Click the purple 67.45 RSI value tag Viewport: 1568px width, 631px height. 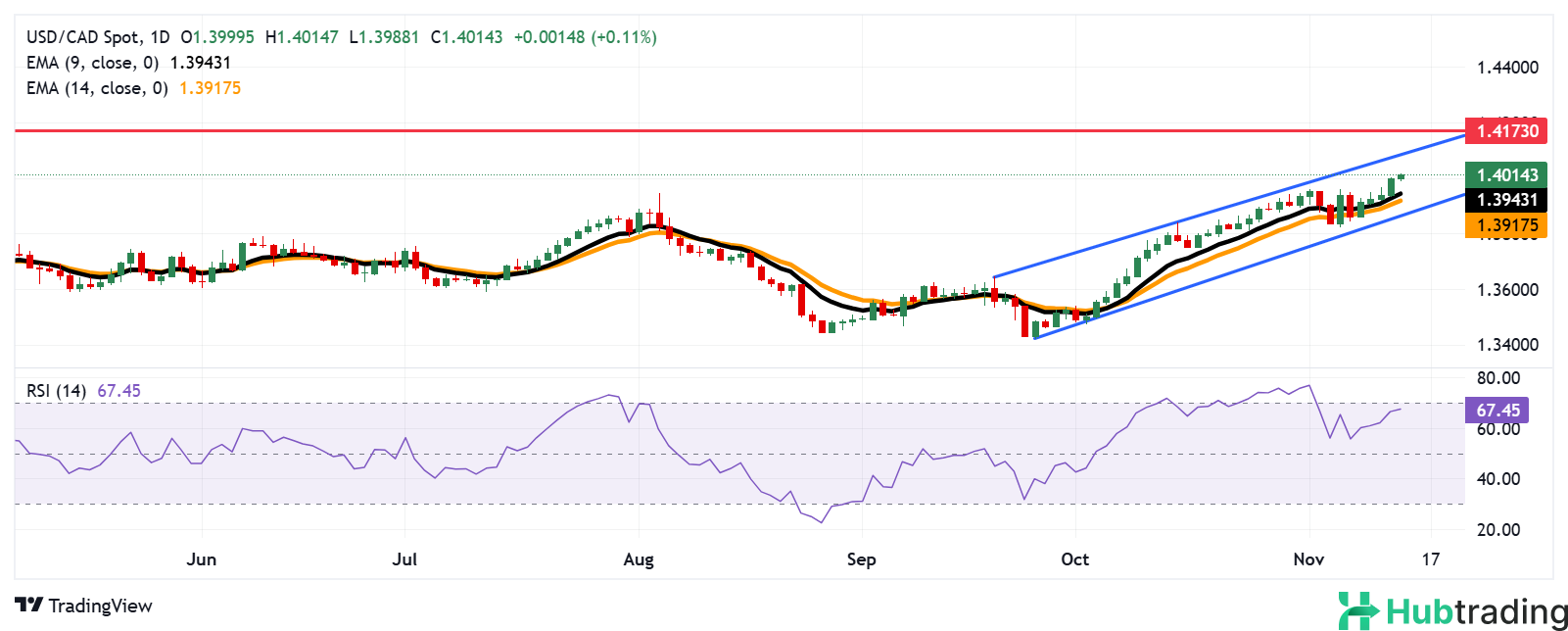click(x=1497, y=411)
